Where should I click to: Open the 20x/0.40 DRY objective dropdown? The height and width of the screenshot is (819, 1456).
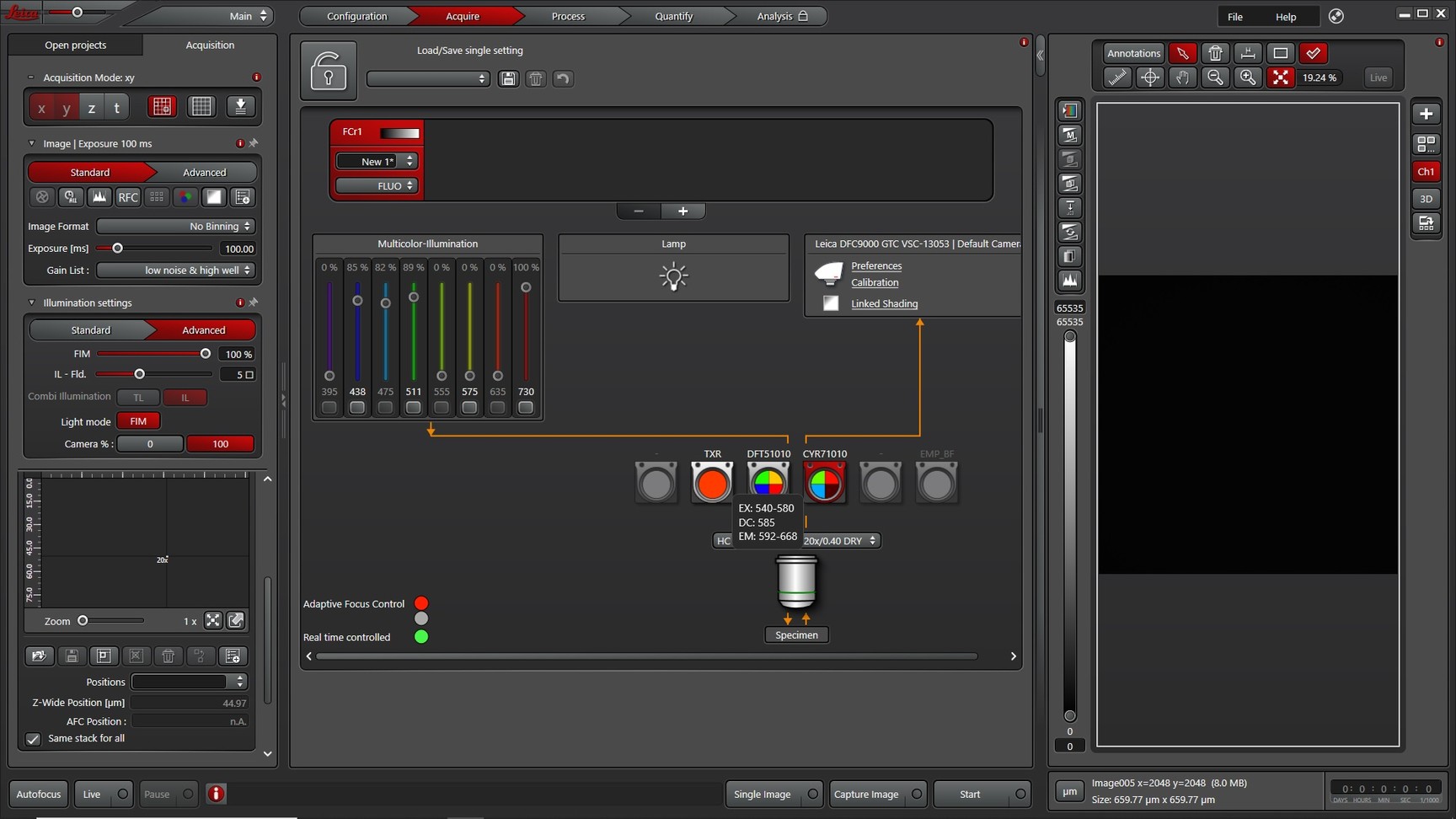tap(840, 540)
